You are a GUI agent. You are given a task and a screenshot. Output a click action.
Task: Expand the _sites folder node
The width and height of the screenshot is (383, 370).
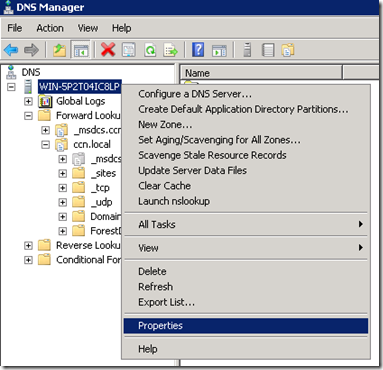(62, 173)
